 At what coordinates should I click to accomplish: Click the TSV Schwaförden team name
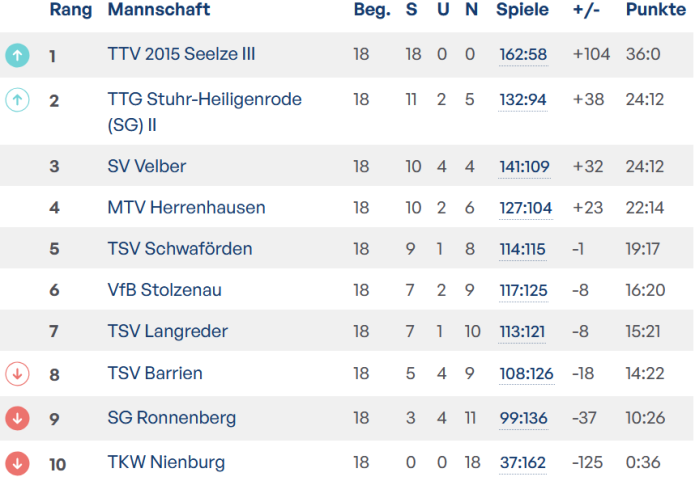(x=180, y=249)
